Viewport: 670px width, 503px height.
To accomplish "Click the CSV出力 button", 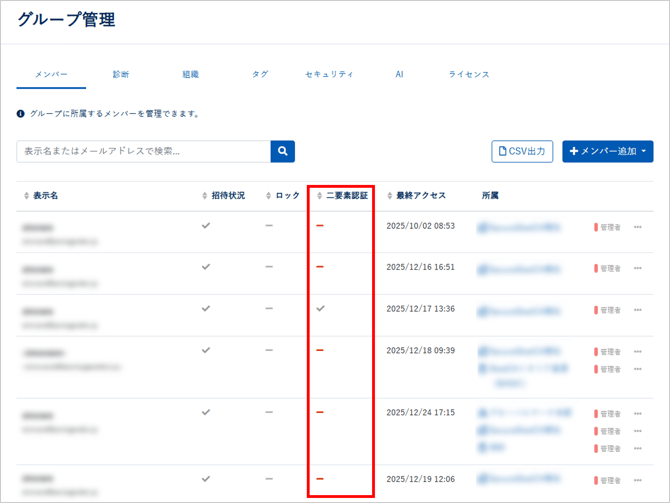I will 522,151.
